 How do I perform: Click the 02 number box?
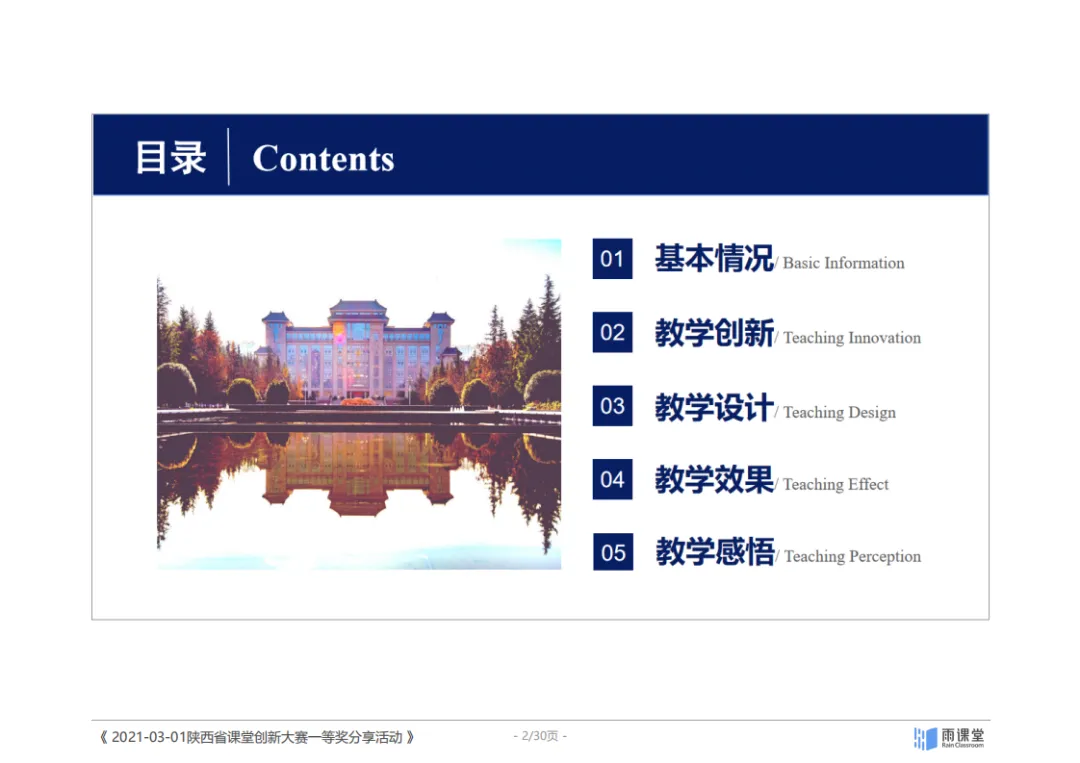pos(612,332)
